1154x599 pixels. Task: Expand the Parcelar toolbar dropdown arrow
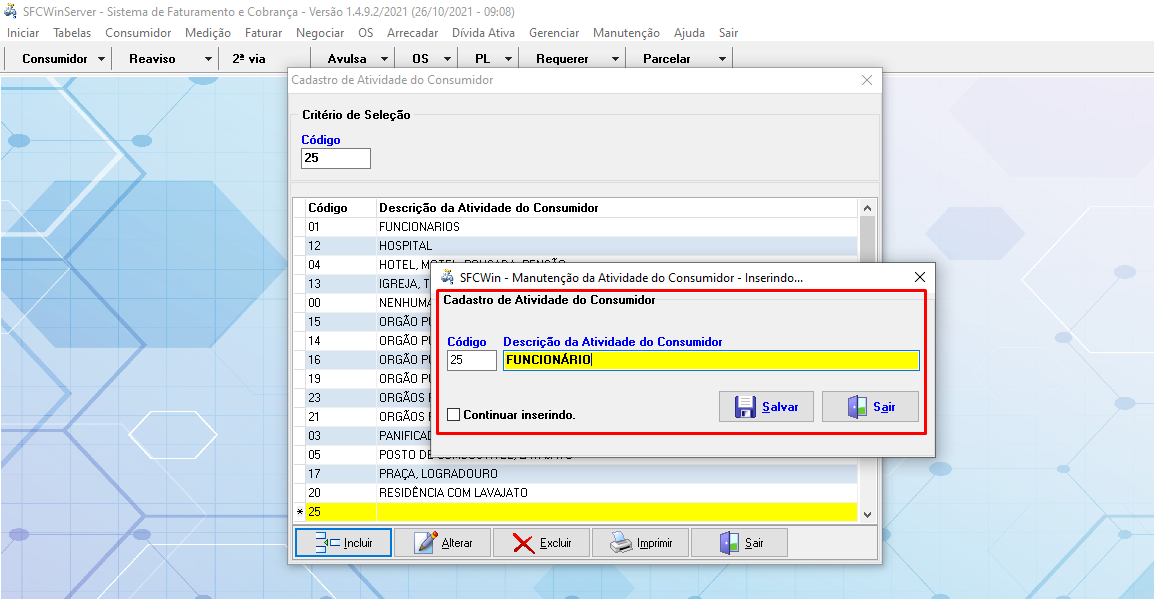pyautogui.click(x=722, y=59)
